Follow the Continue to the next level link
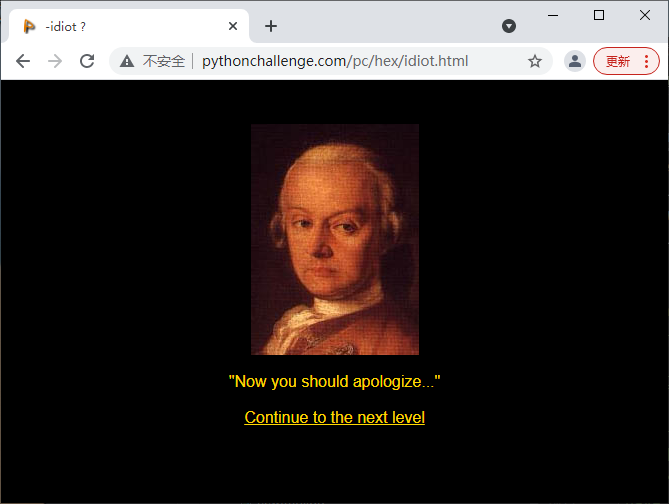 pyautogui.click(x=334, y=417)
